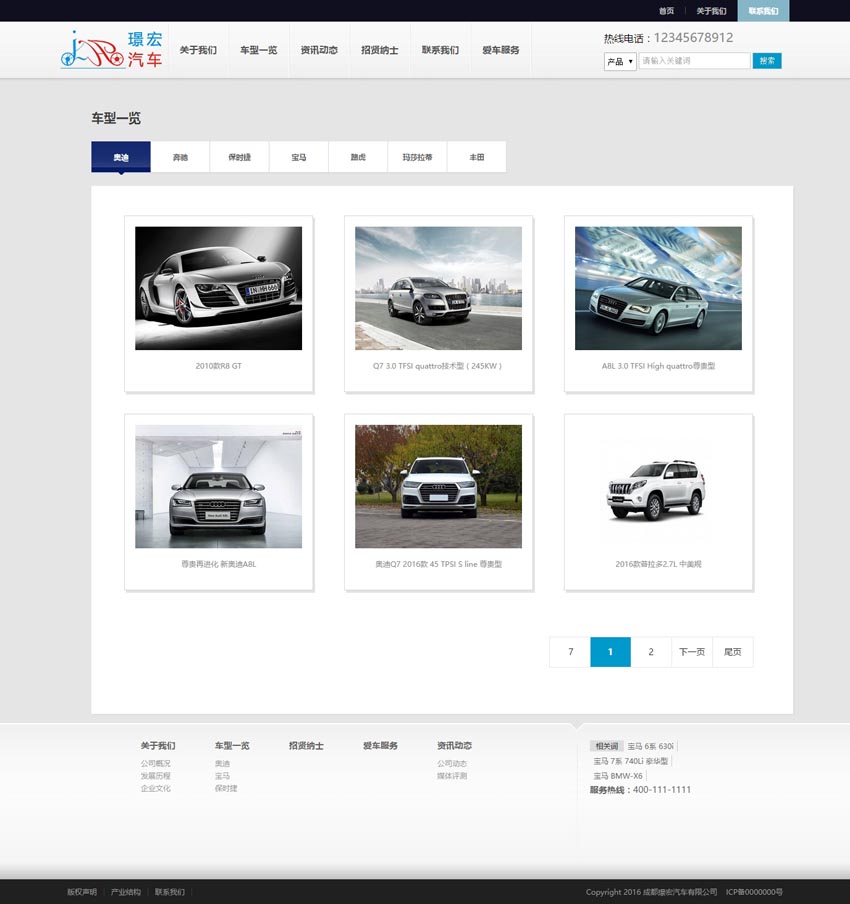Switch to the 奔驰 brand tab
The image size is (850, 904).
coord(180,157)
